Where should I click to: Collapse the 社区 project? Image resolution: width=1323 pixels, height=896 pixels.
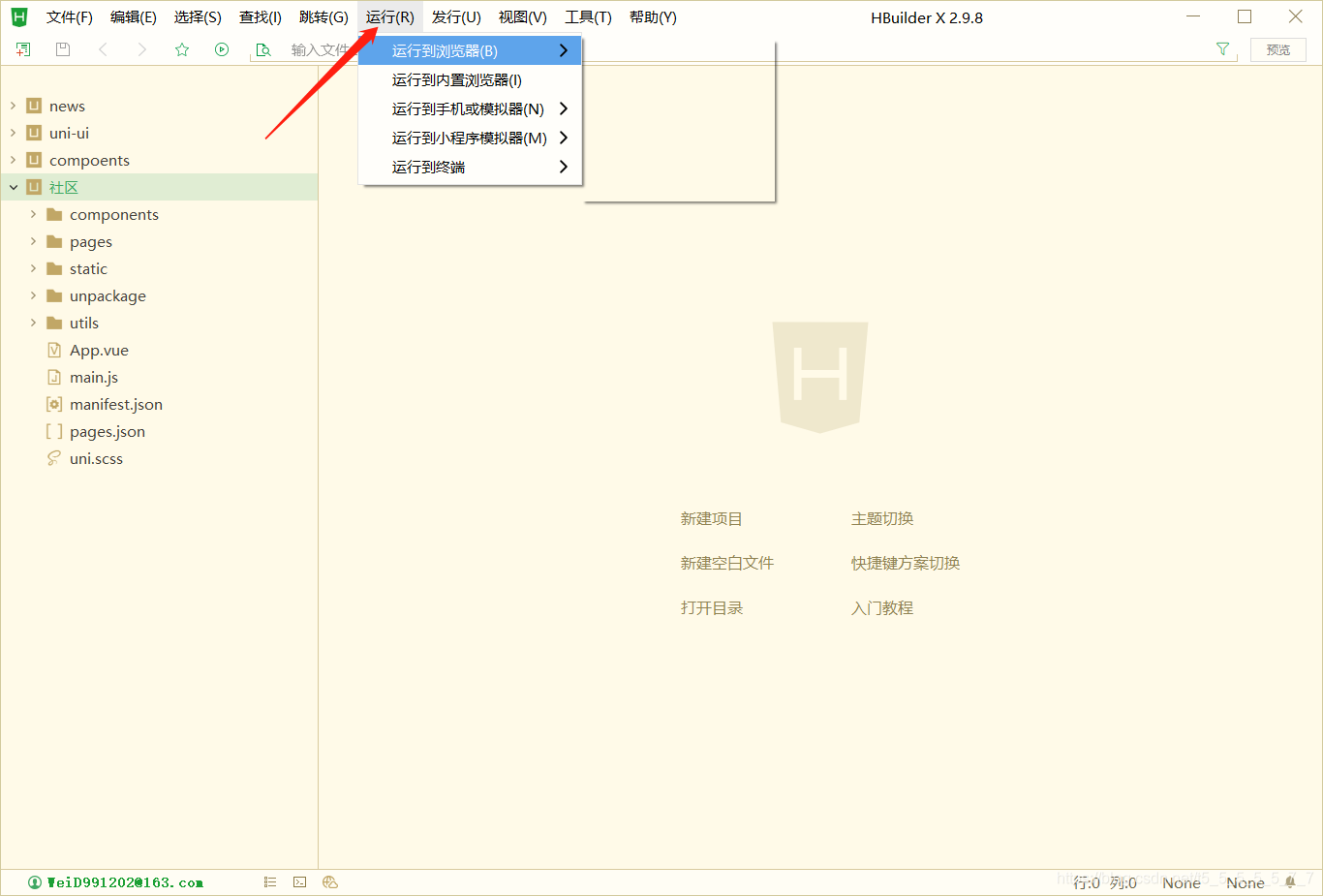click(x=14, y=187)
